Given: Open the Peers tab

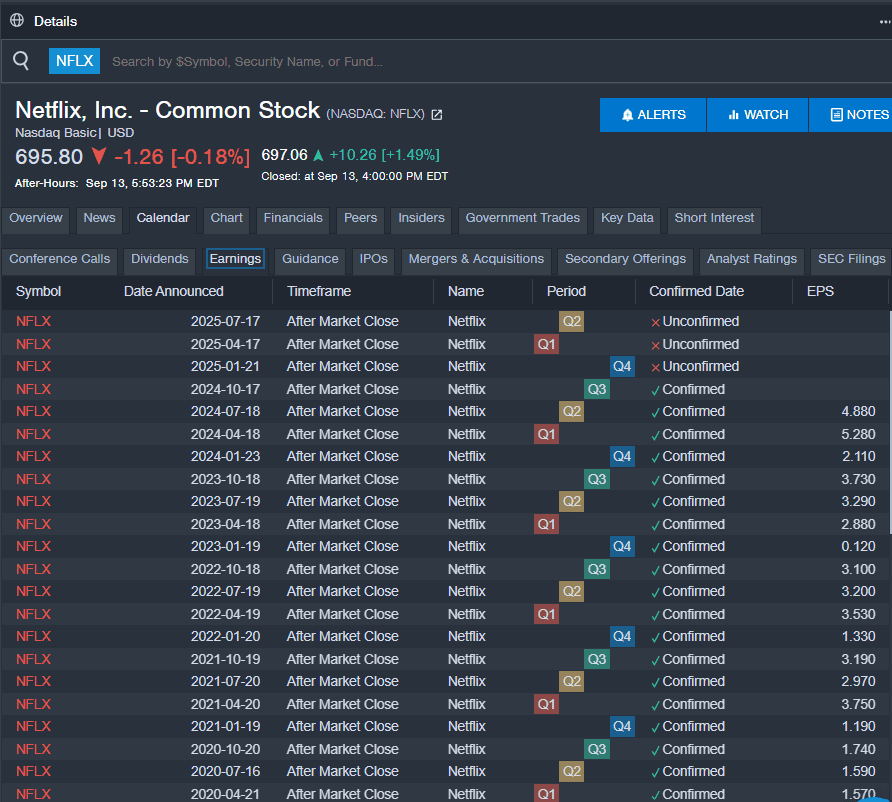Looking at the screenshot, I should (361, 218).
